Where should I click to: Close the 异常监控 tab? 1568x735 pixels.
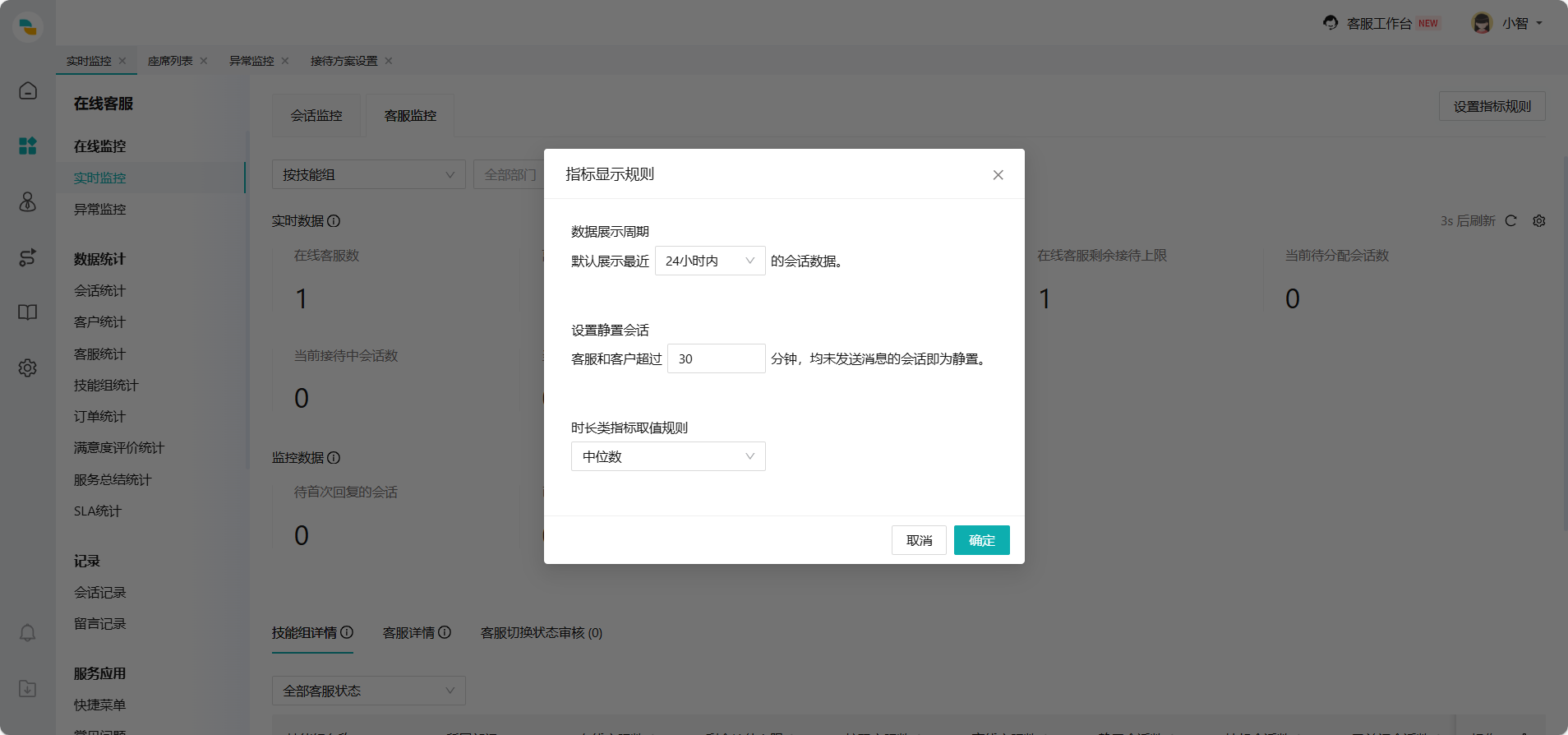click(x=285, y=61)
